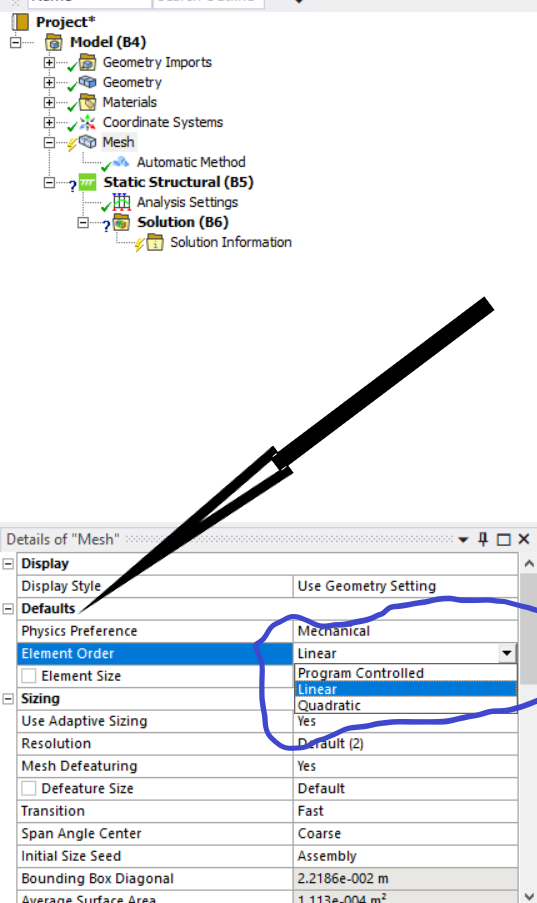Click the Project notebook icon
The width and height of the screenshot is (537, 903).
point(20,22)
